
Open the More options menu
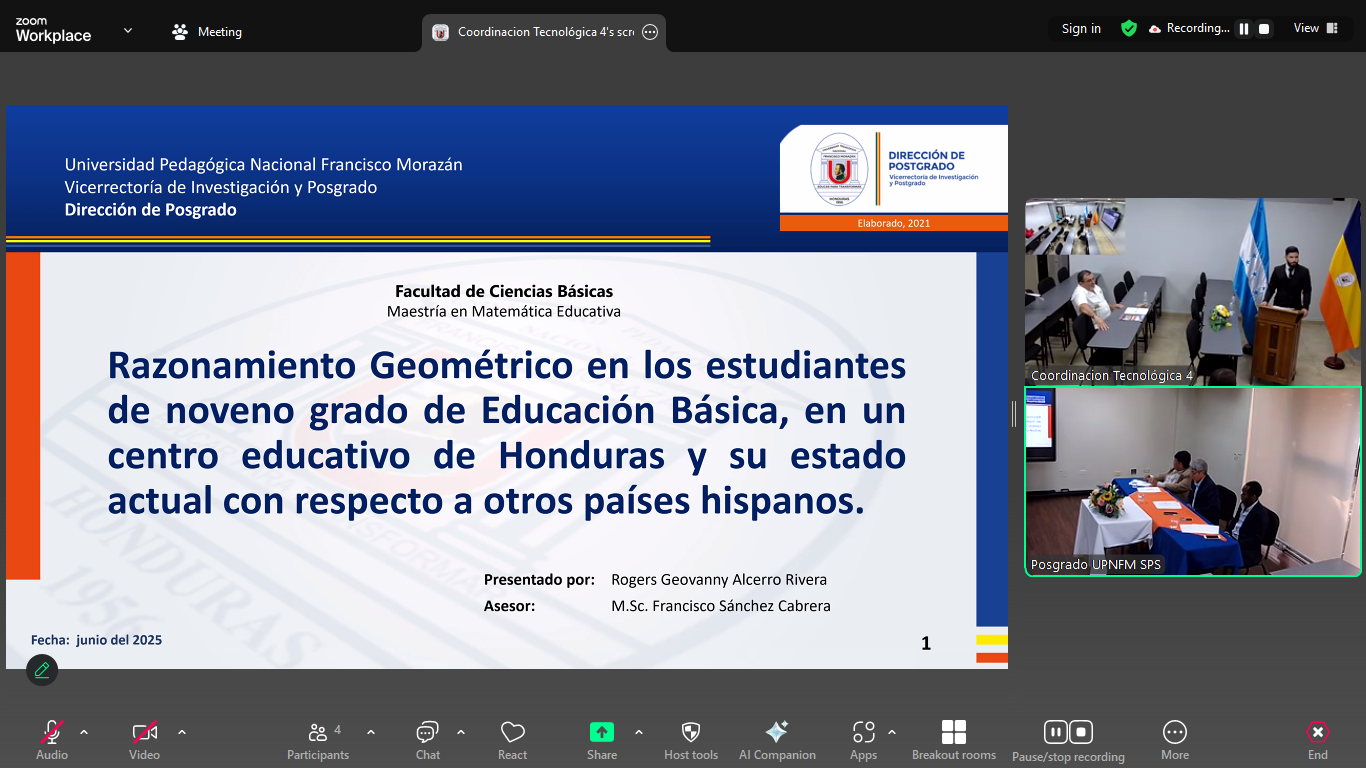[x=1175, y=740]
